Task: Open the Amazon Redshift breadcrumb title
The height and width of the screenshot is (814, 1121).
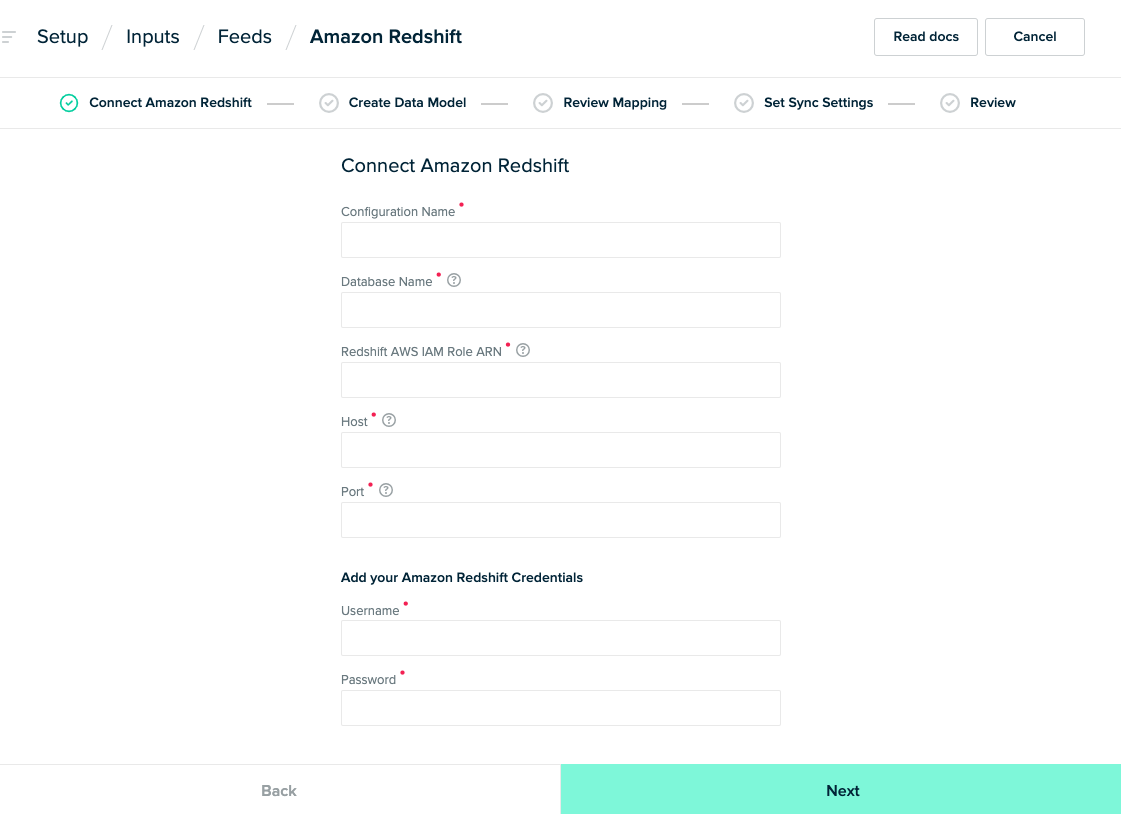Action: click(386, 36)
